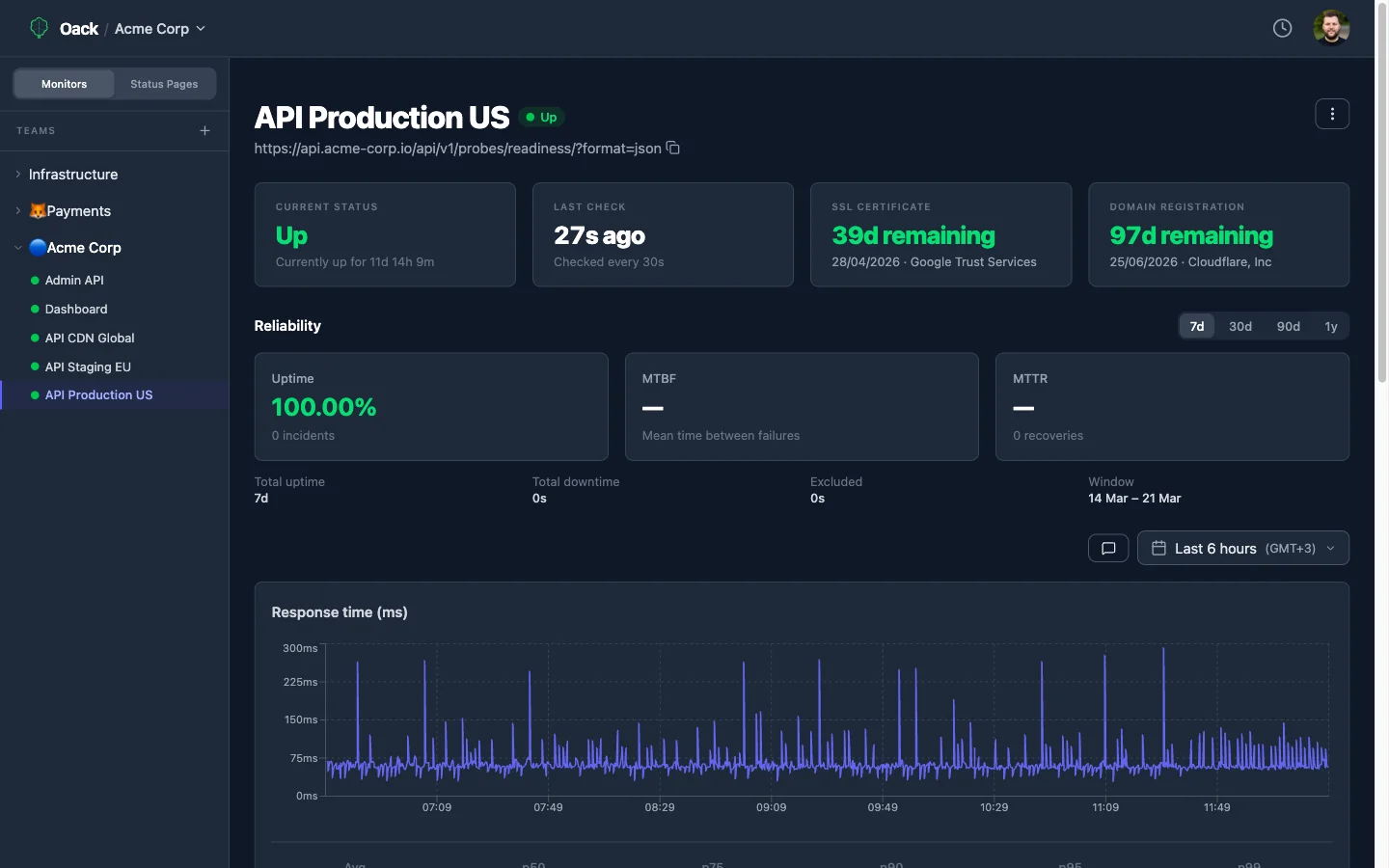Open the Acme Corp organization dropdown
1389x868 pixels.
pos(160,29)
